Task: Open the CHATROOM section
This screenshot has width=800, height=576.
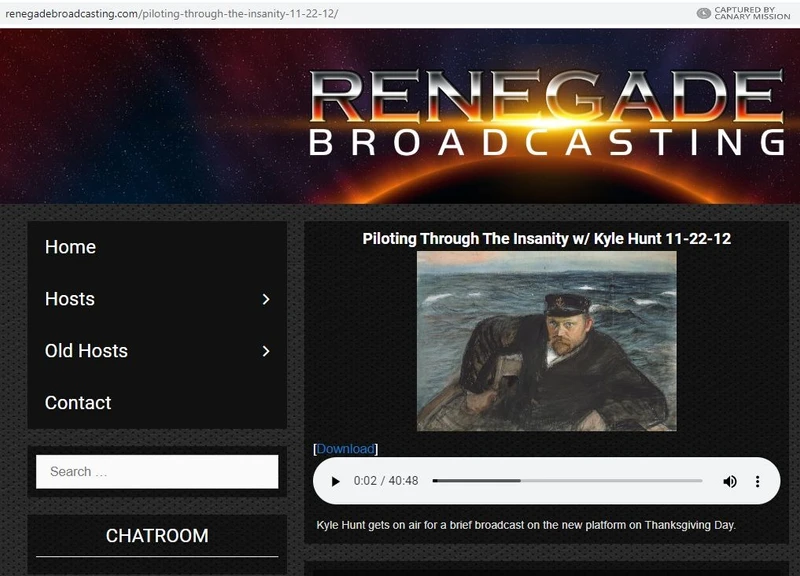Action: (x=157, y=537)
